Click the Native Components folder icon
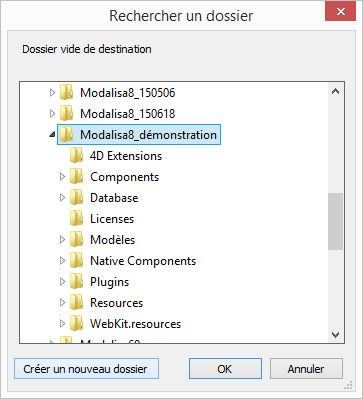Viewport: 363px width, 399px height. pos(77,261)
